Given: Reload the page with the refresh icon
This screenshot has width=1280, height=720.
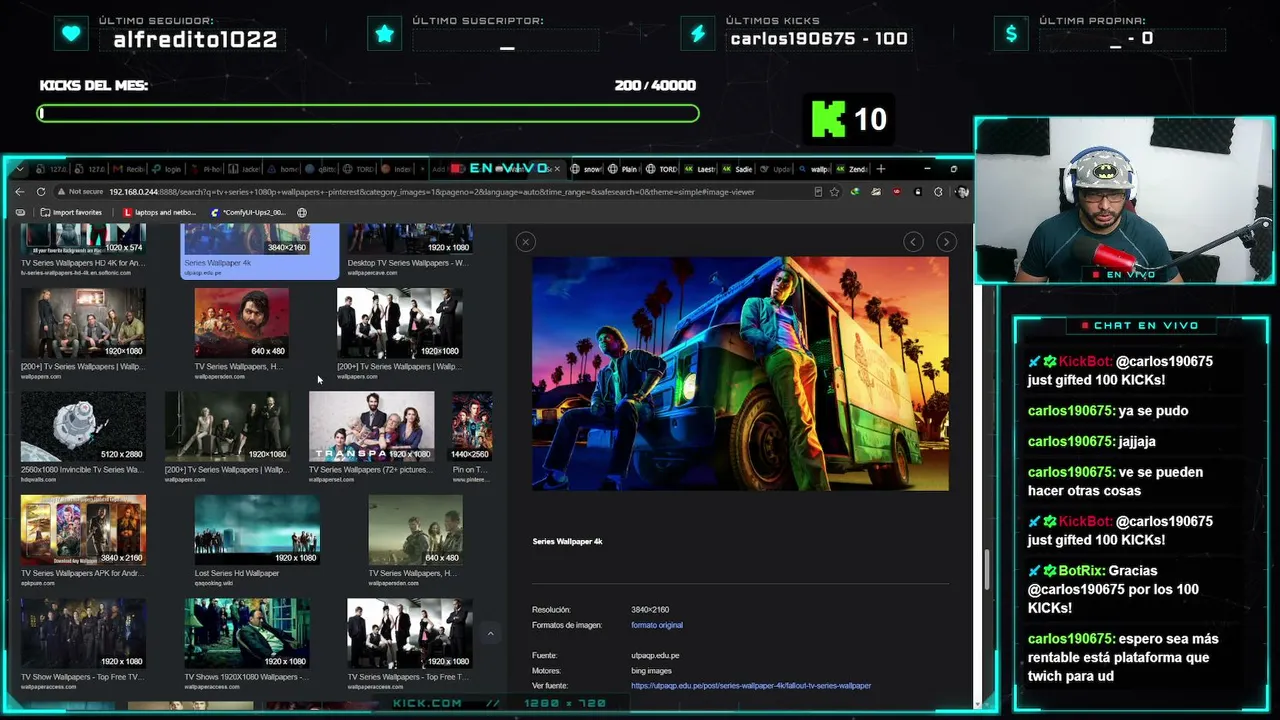Looking at the screenshot, I should click(41, 192).
